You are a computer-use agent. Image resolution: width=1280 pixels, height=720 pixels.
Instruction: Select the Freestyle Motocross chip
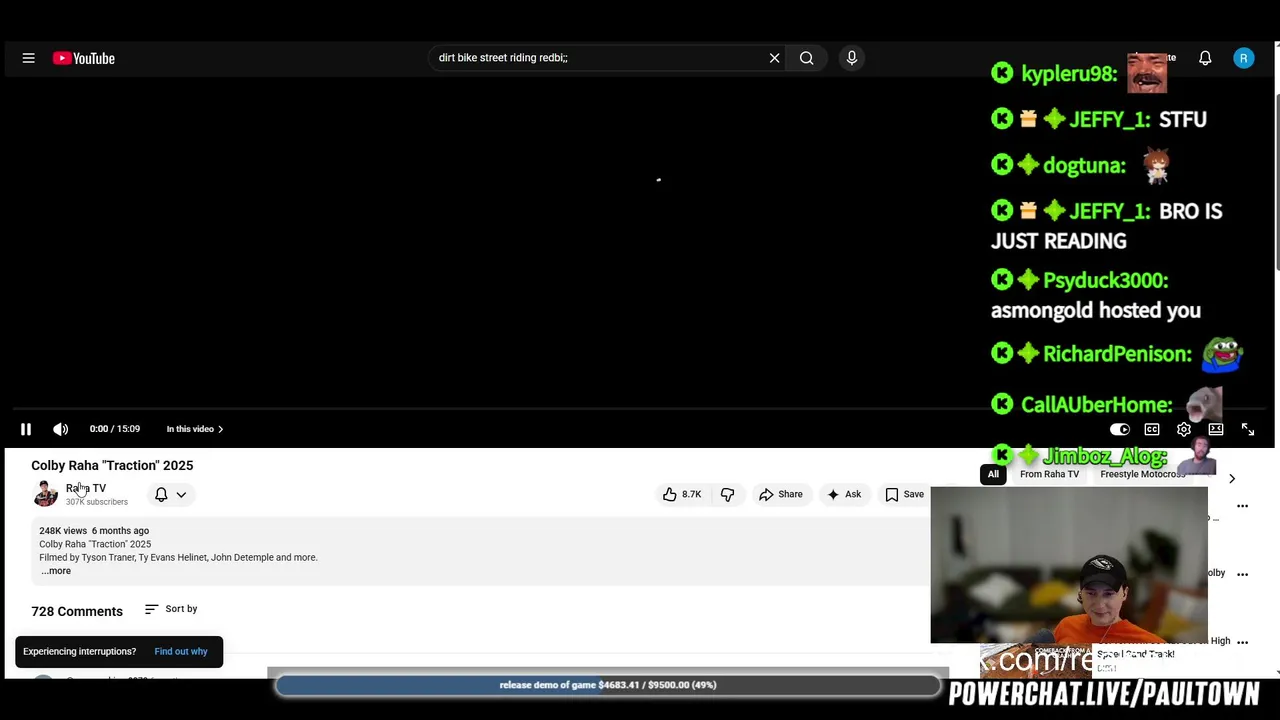pyautogui.click(x=1142, y=474)
